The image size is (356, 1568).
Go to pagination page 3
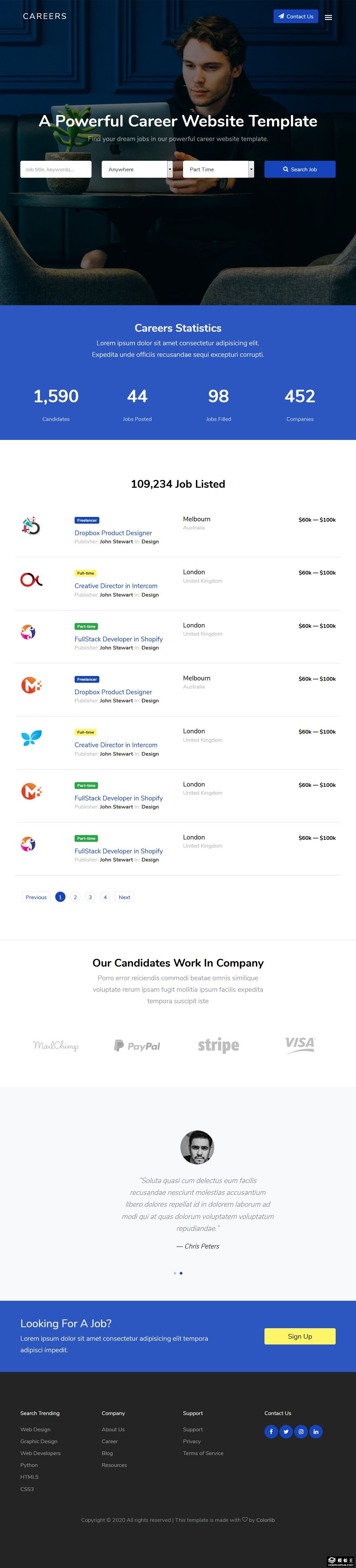click(x=90, y=897)
